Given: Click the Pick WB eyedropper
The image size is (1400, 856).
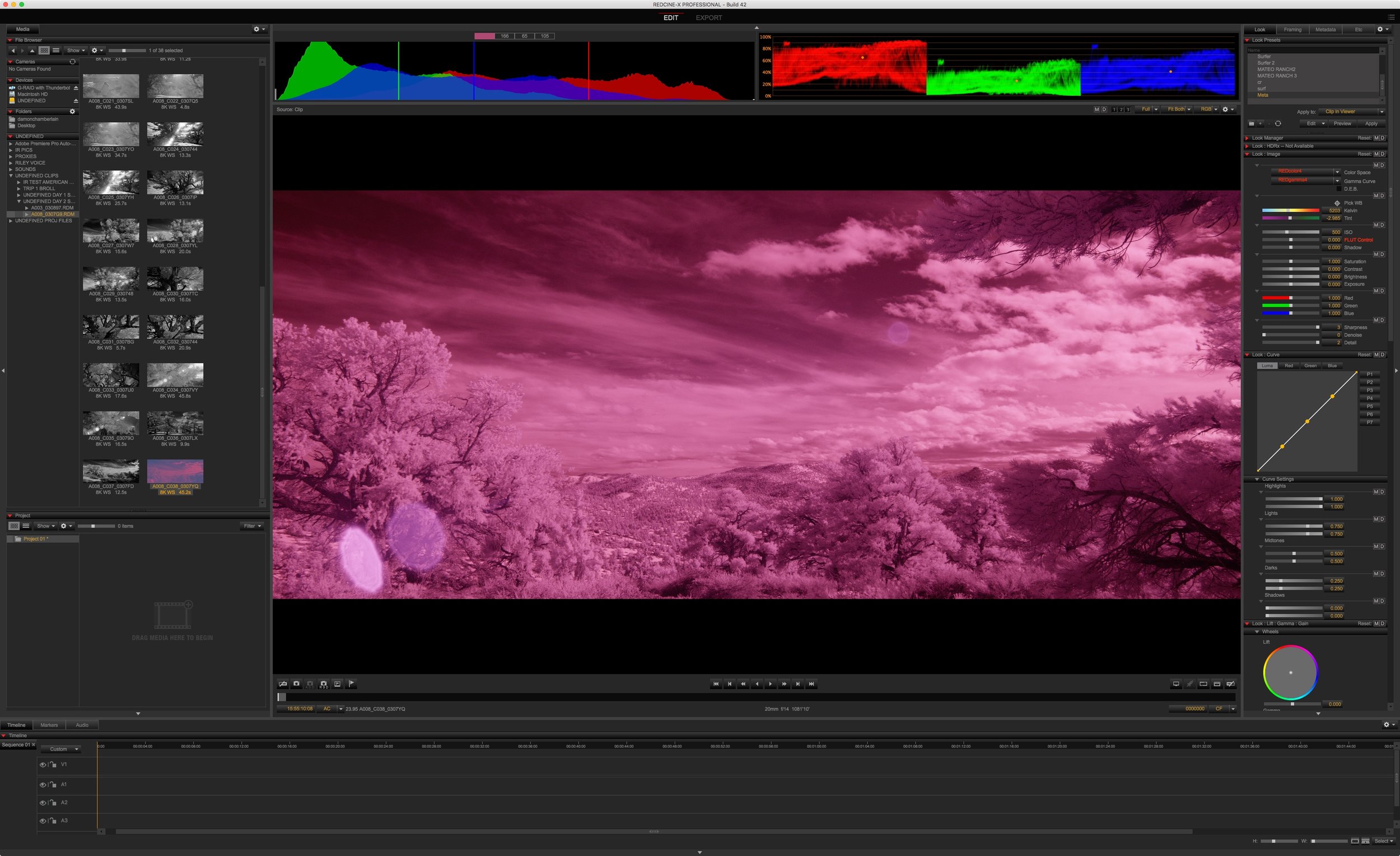Looking at the screenshot, I should click(1337, 203).
